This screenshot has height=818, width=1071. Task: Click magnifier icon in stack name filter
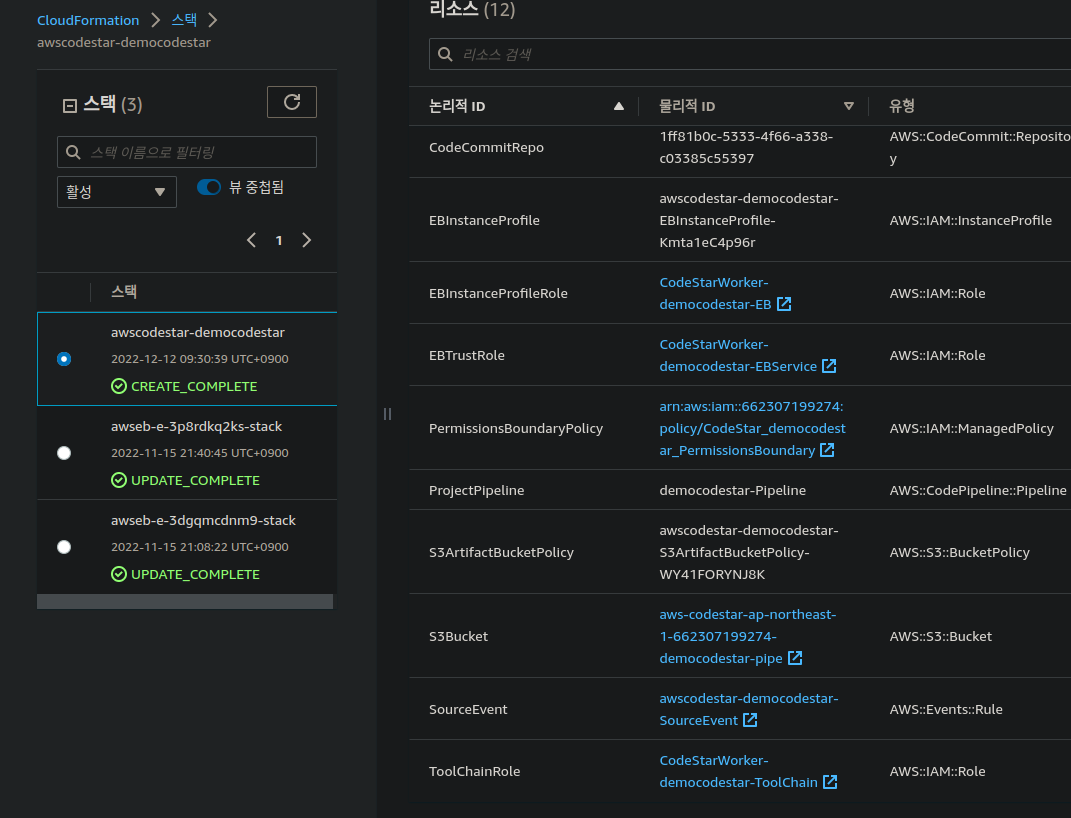[73, 152]
